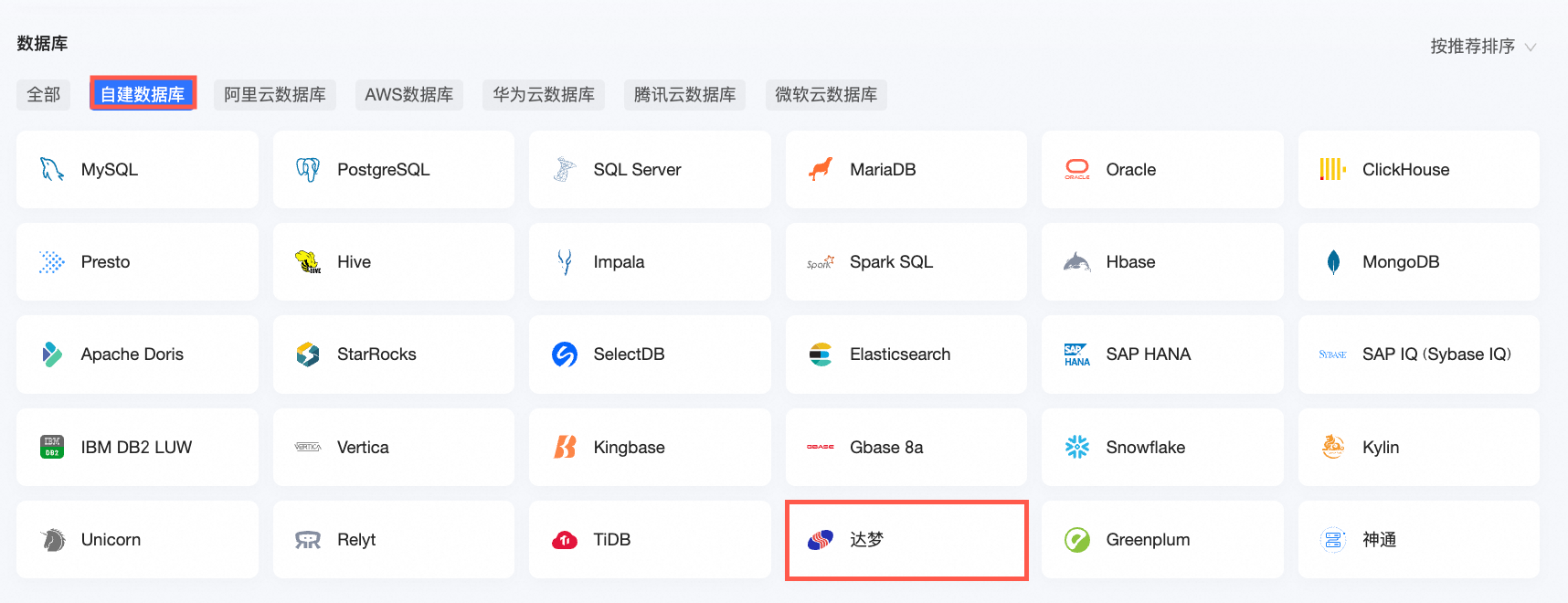Click the SelectDB blue circle icon
This screenshot has width=1568, height=603.
[565, 354]
